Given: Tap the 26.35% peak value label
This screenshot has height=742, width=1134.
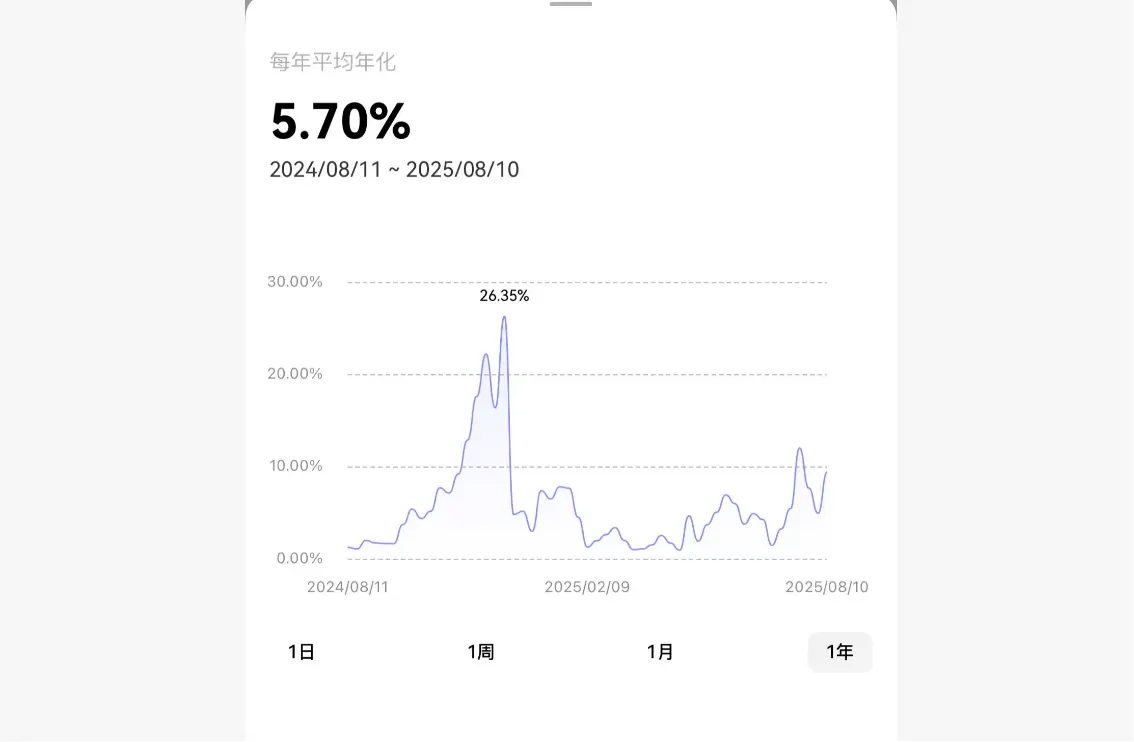Looking at the screenshot, I should point(504,296).
